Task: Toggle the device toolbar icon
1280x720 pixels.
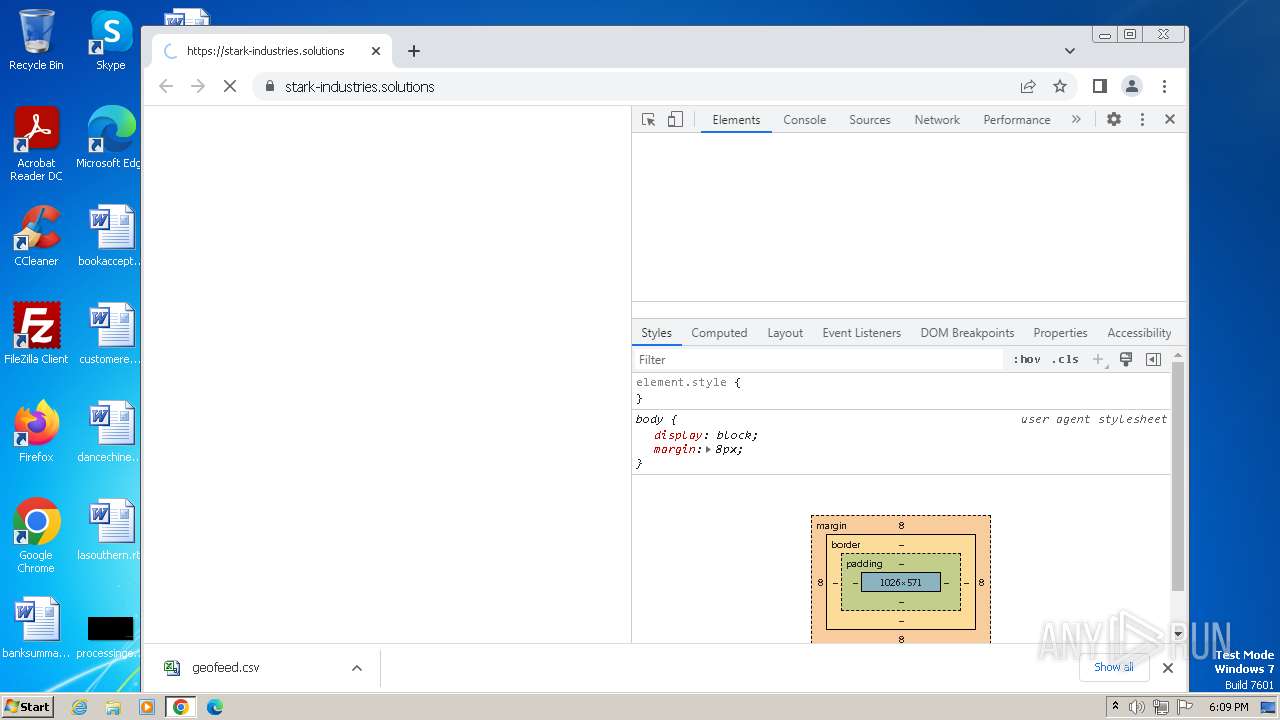Action: (675, 119)
